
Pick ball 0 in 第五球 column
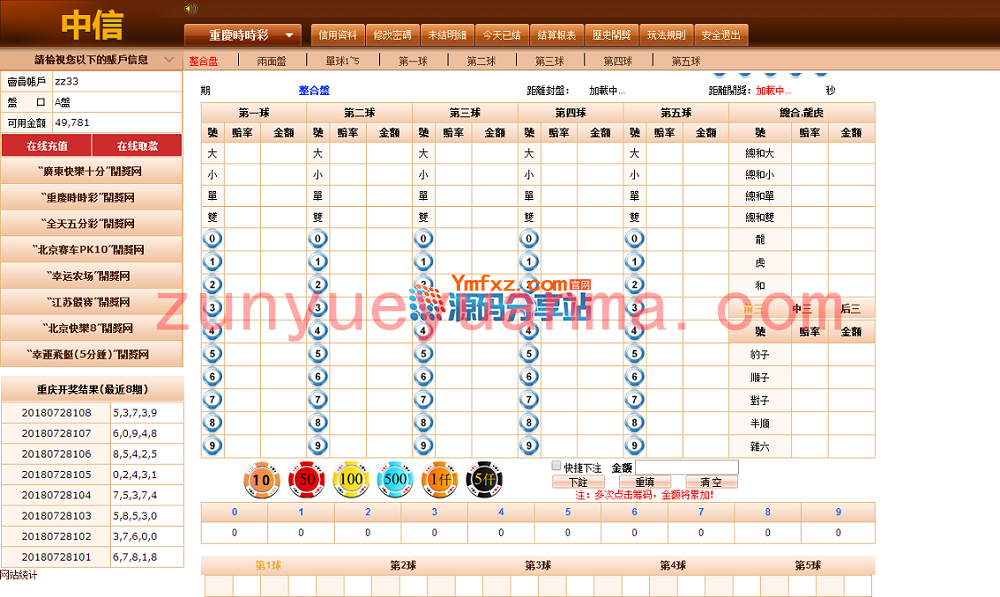click(x=634, y=239)
